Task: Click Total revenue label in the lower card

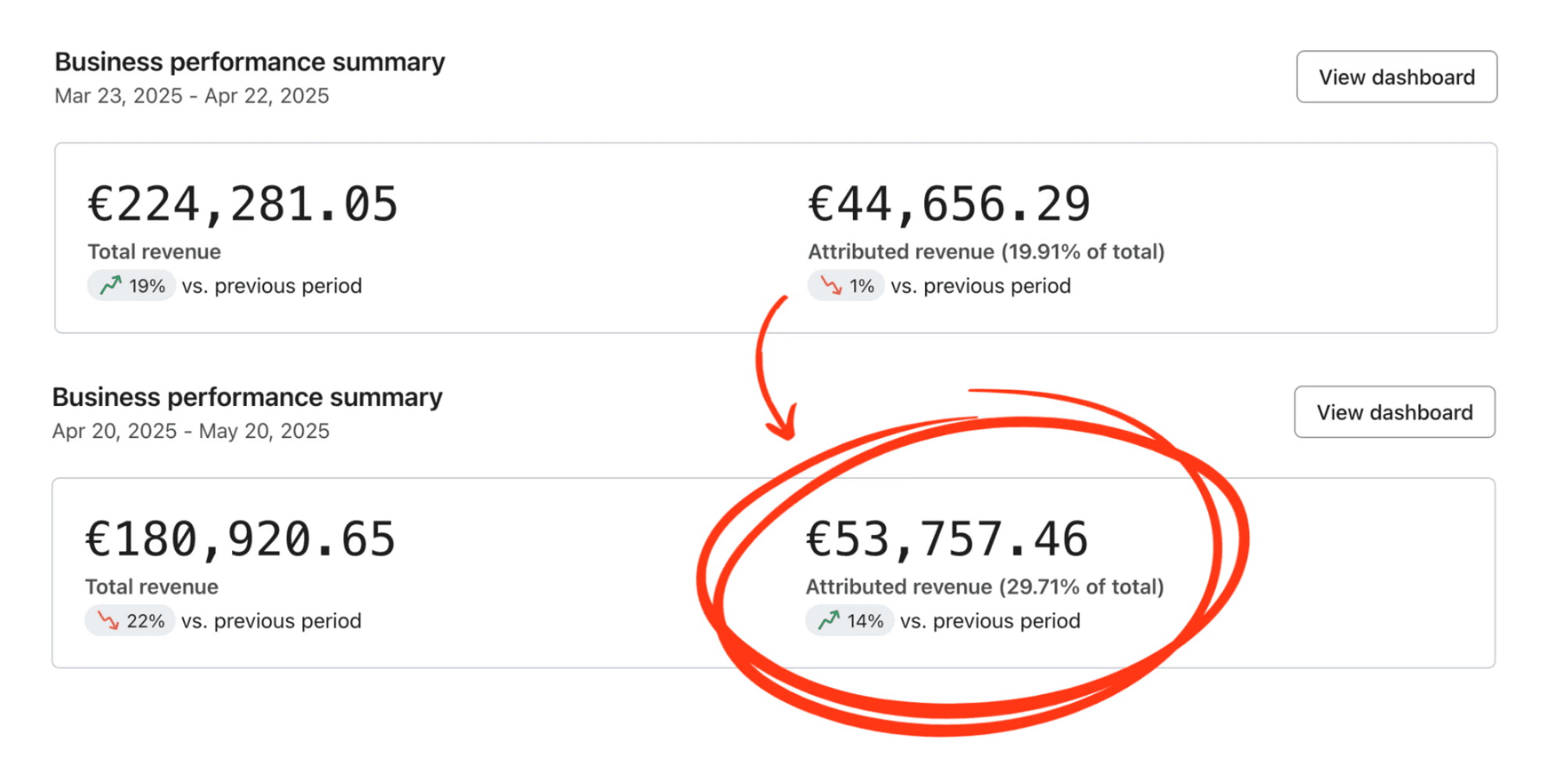Action: 152,586
